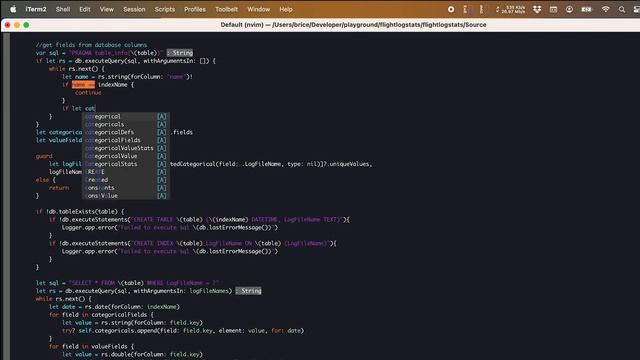Select 'categoricalValueStats' completion suggestion

pyautogui.click(x=126, y=148)
